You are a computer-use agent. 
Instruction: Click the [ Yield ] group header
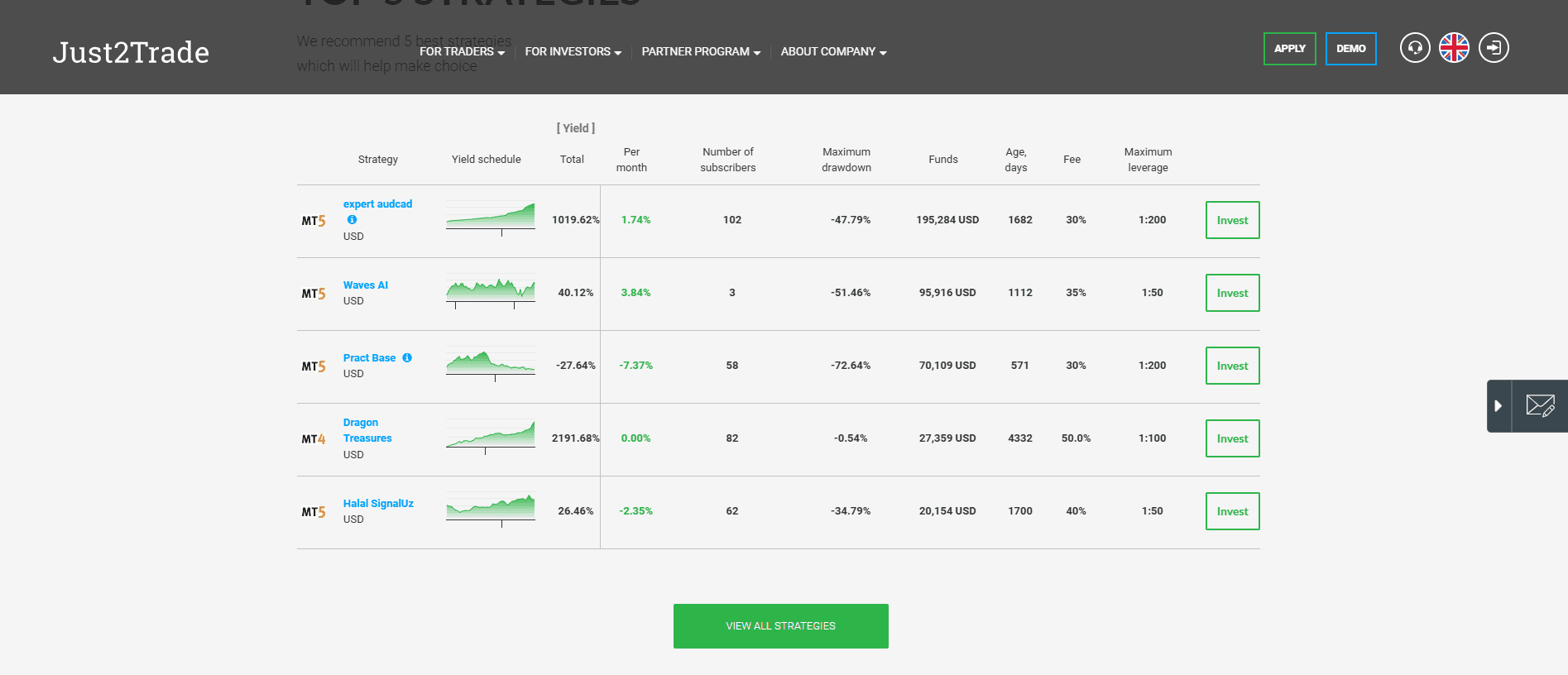tap(576, 128)
